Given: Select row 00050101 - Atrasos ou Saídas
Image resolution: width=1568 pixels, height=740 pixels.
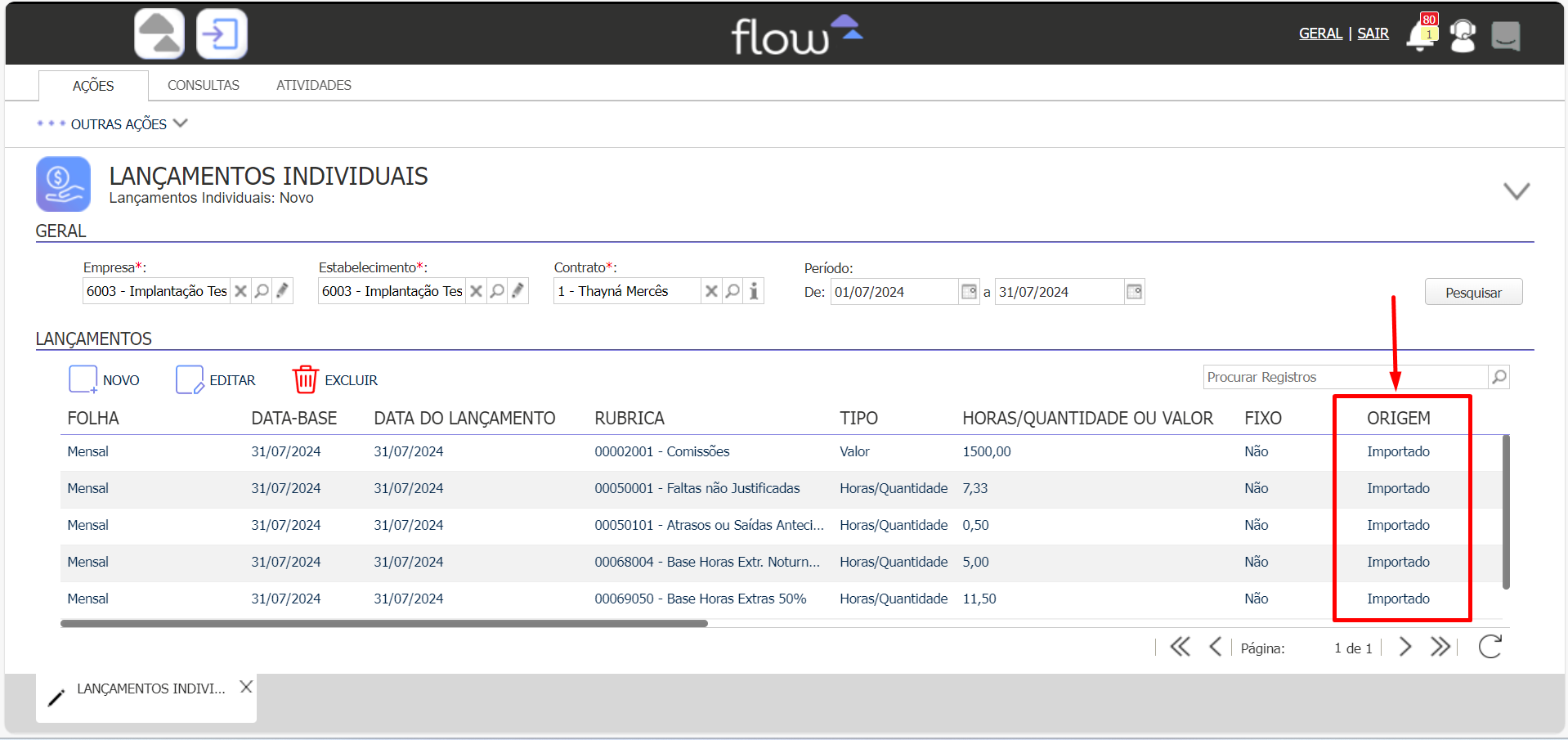Looking at the screenshot, I should [781, 526].
